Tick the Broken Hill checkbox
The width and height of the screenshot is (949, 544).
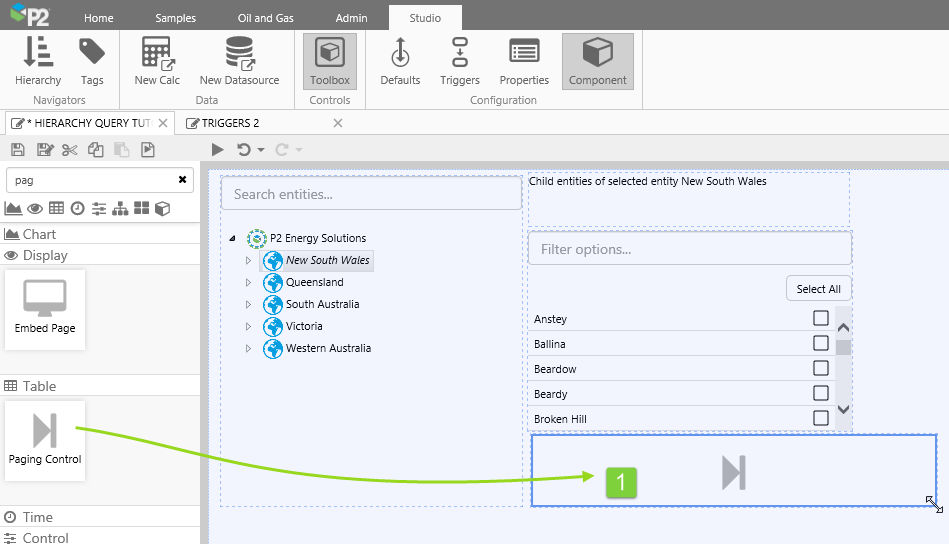tap(821, 418)
